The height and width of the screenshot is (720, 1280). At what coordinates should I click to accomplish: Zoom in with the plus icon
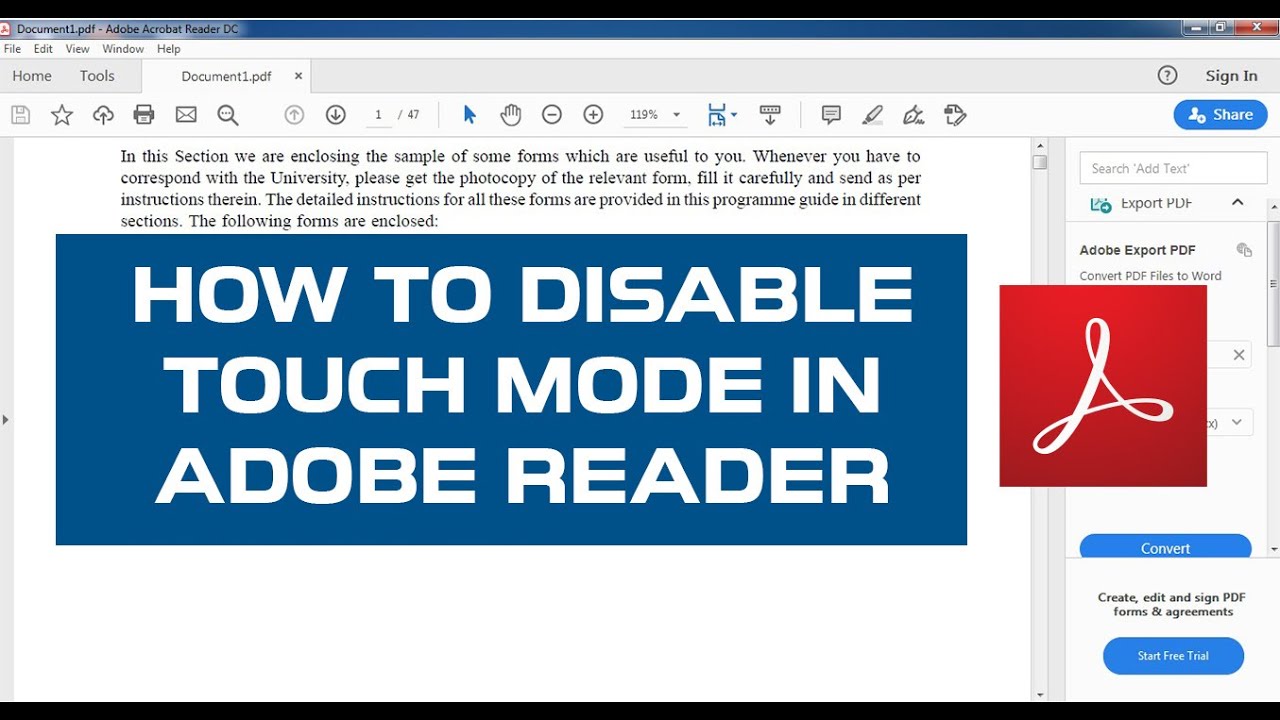pyautogui.click(x=594, y=115)
